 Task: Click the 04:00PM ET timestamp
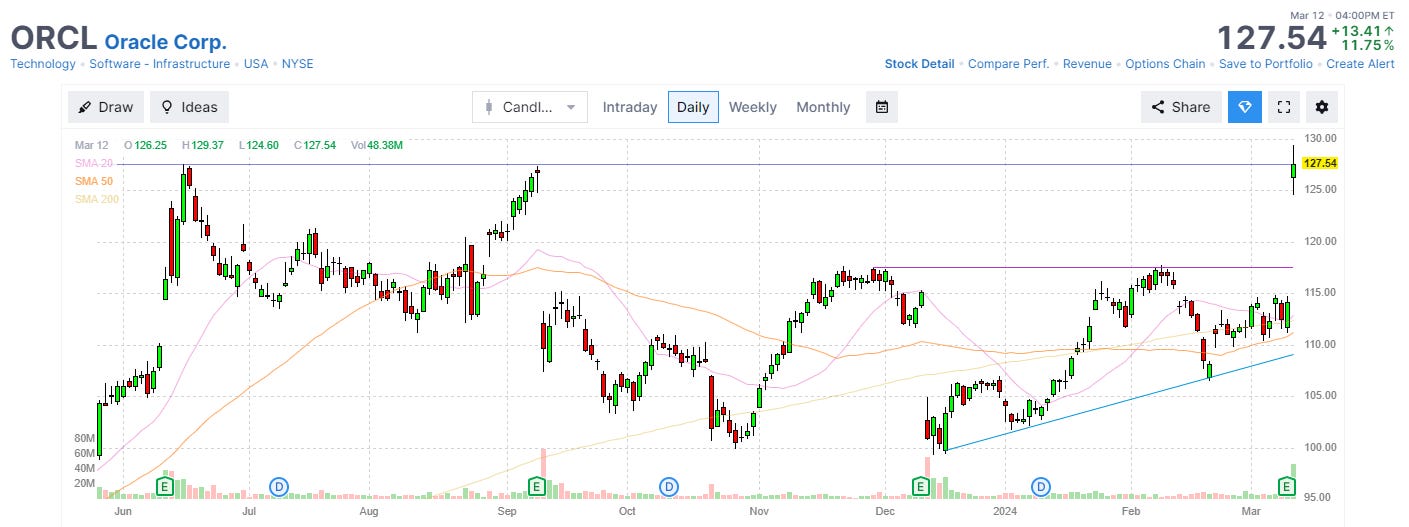click(x=1363, y=15)
